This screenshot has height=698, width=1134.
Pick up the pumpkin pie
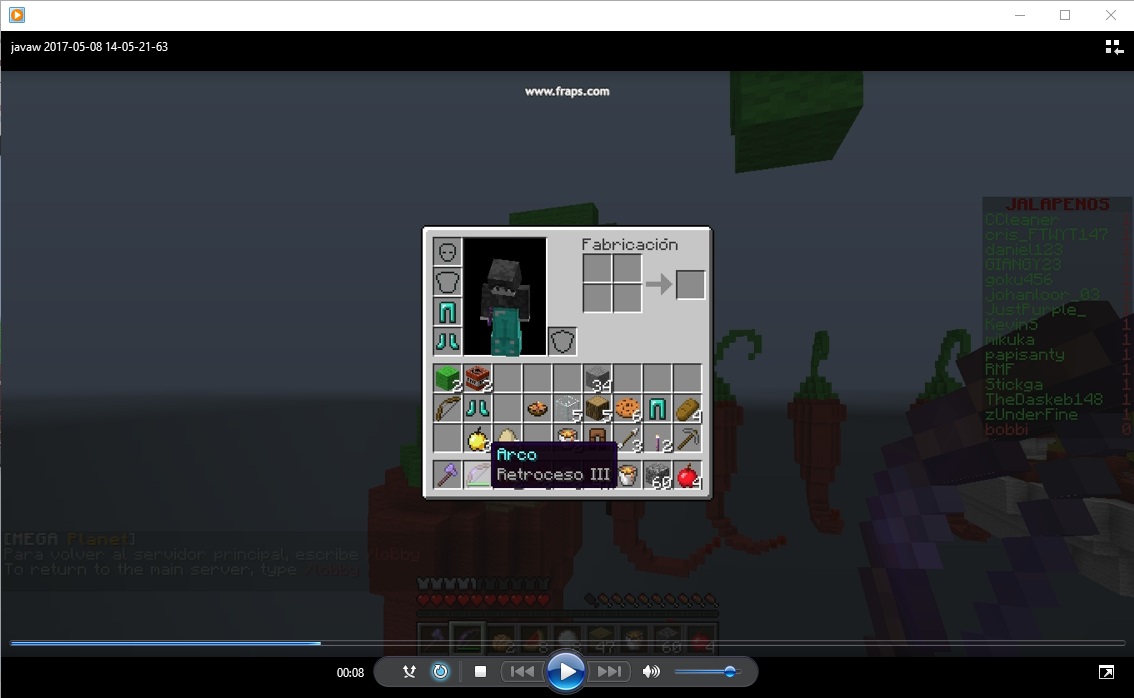(x=537, y=409)
